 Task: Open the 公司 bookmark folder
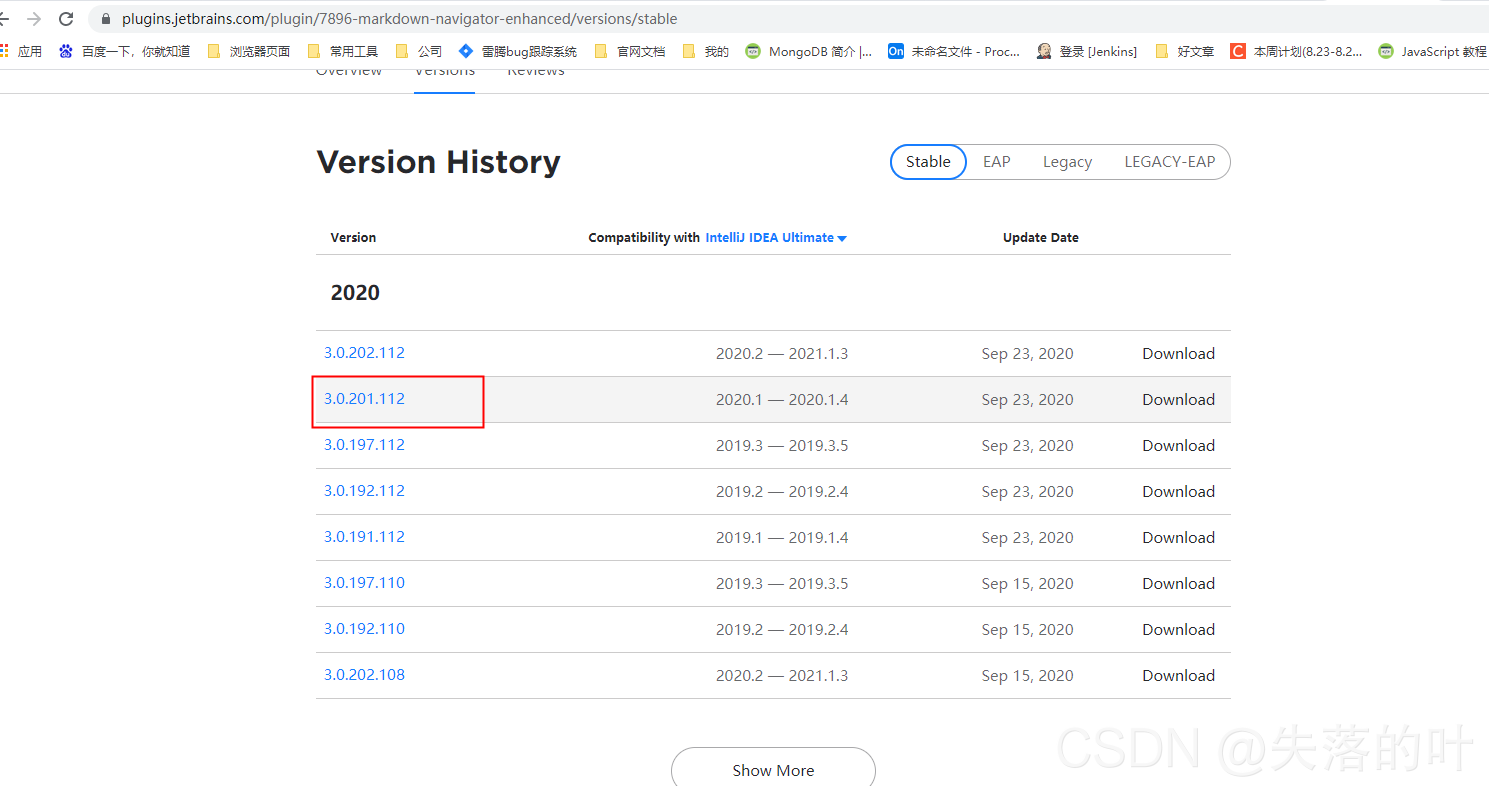coord(419,51)
